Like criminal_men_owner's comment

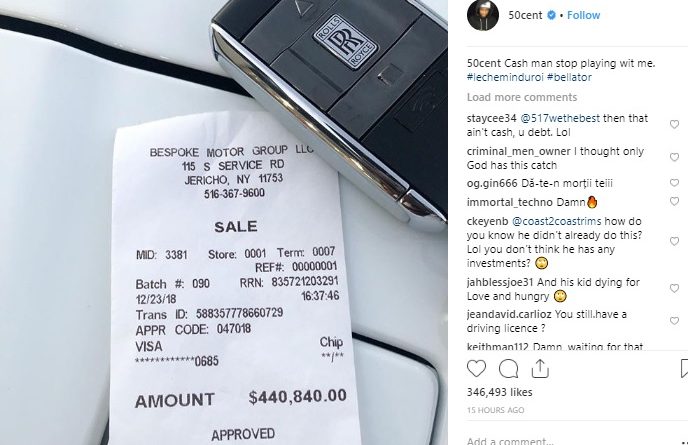(674, 157)
